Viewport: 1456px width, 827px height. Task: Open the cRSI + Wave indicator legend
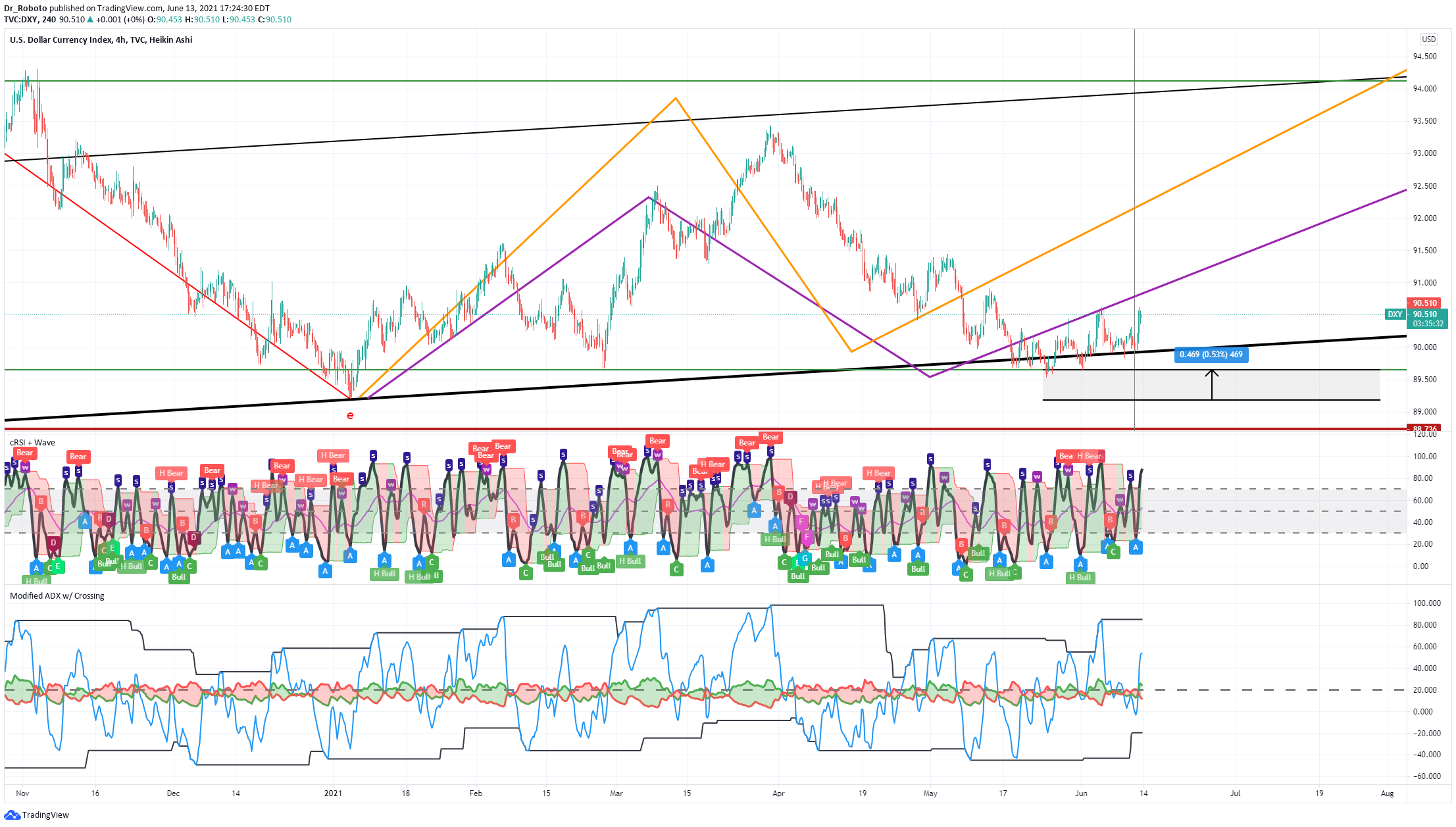tap(32, 443)
